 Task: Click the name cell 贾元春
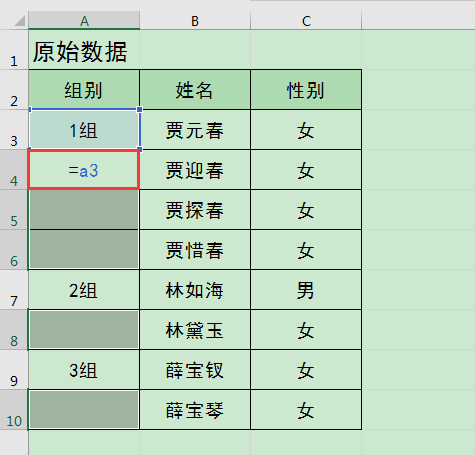click(195, 130)
